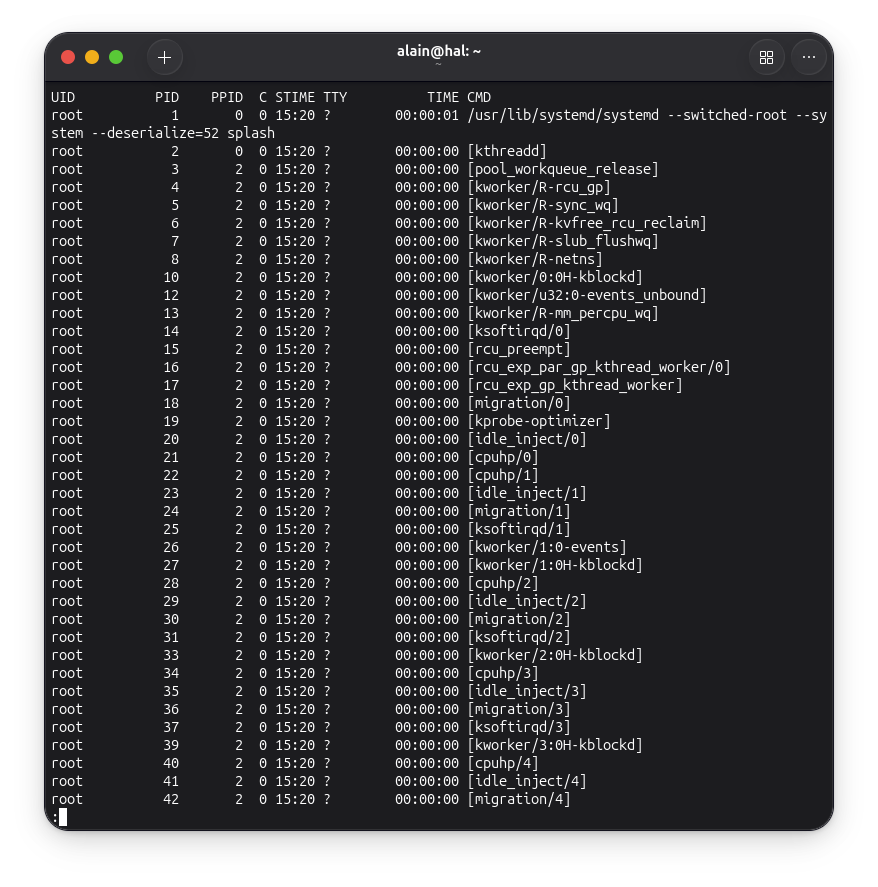Click the [cpuhp/1] process entry
Image resolution: width=878 pixels, height=887 pixels.
click(503, 476)
